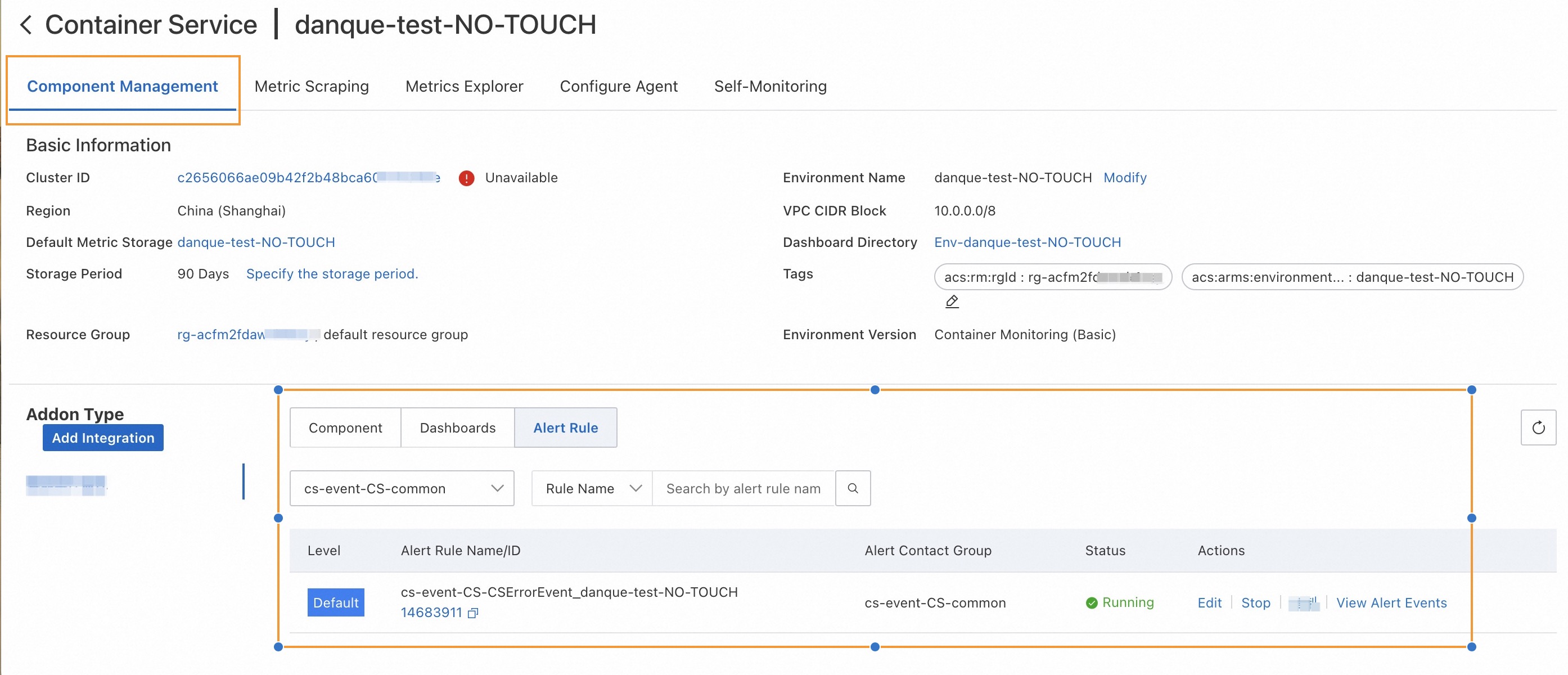Image resolution: width=1568 pixels, height=675 pixels.
Task: Select the Component segment tab
Action: pyautogui.click(x=345, y=428)
